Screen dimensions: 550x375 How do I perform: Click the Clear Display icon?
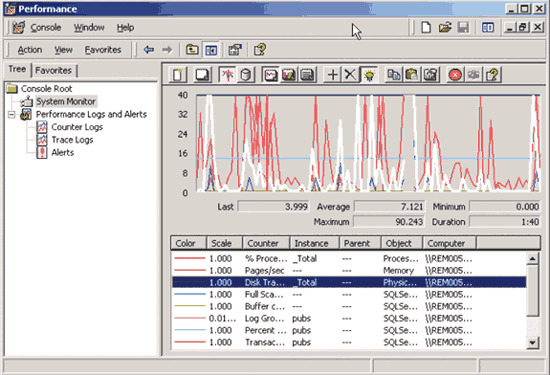(x=202, y=75)
